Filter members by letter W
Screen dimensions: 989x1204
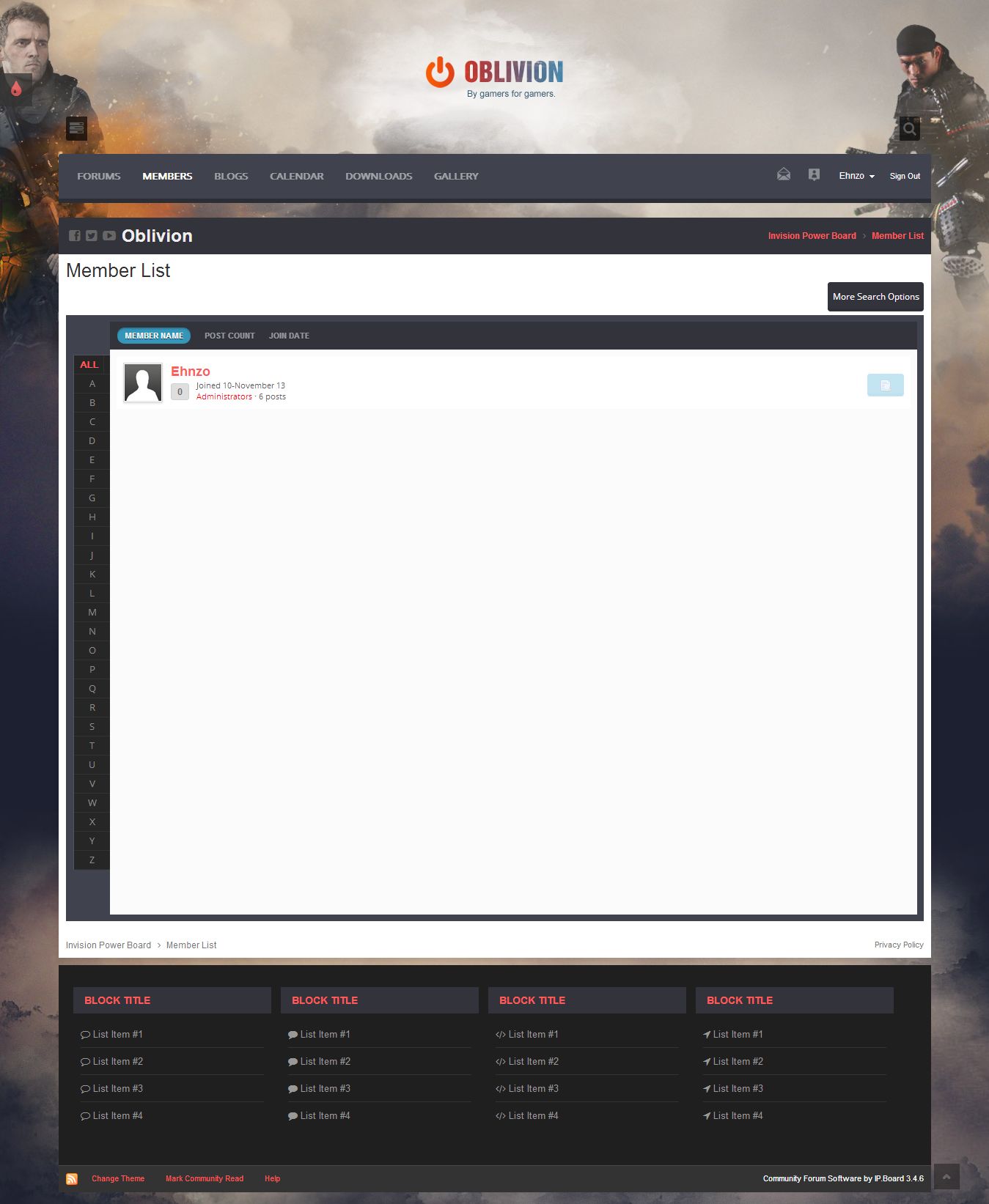(92, 803)
